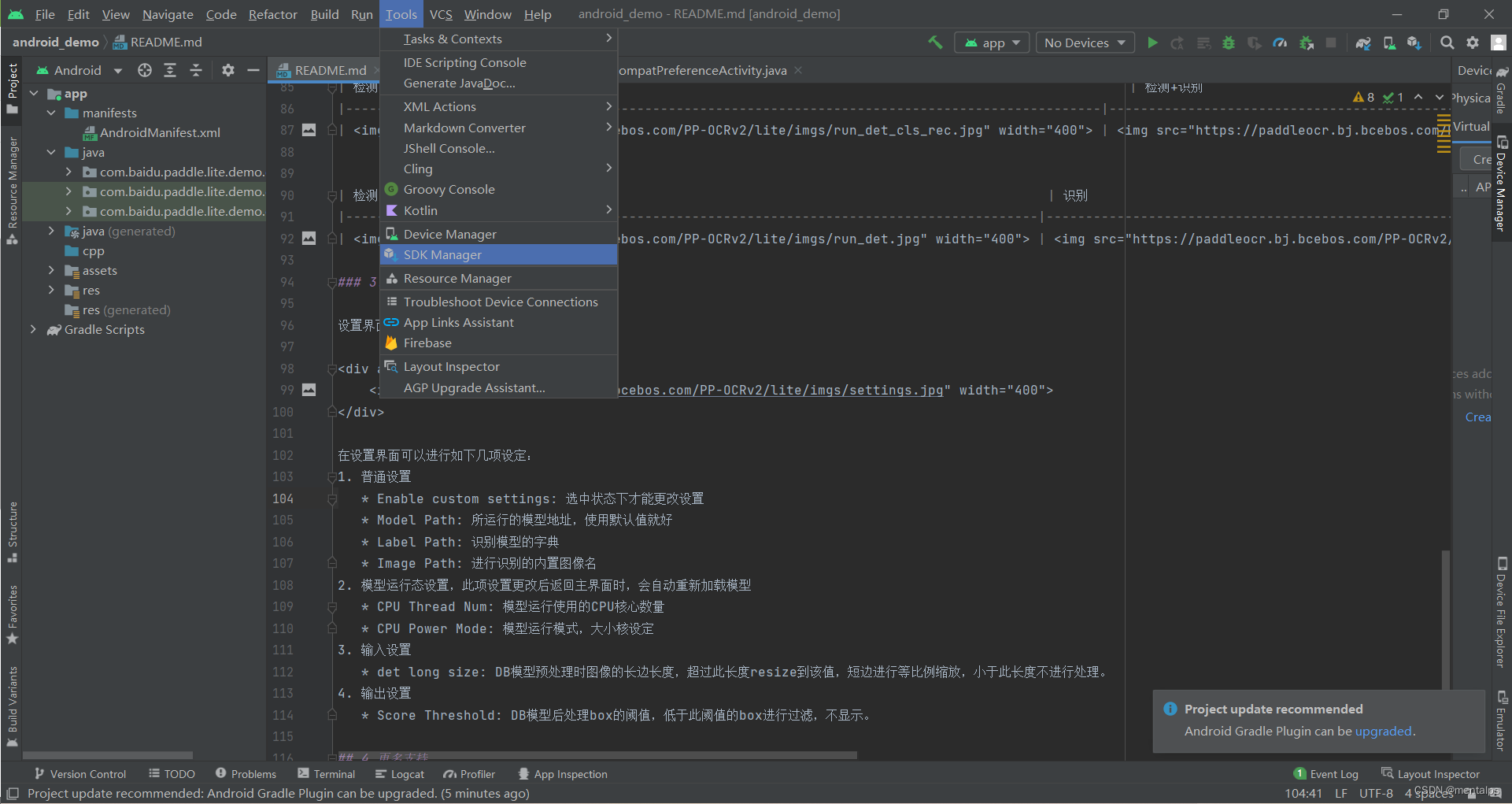Collapse the java folder in project tree
Viewport: 1512px width, 804px height.
tap(51, 153)
